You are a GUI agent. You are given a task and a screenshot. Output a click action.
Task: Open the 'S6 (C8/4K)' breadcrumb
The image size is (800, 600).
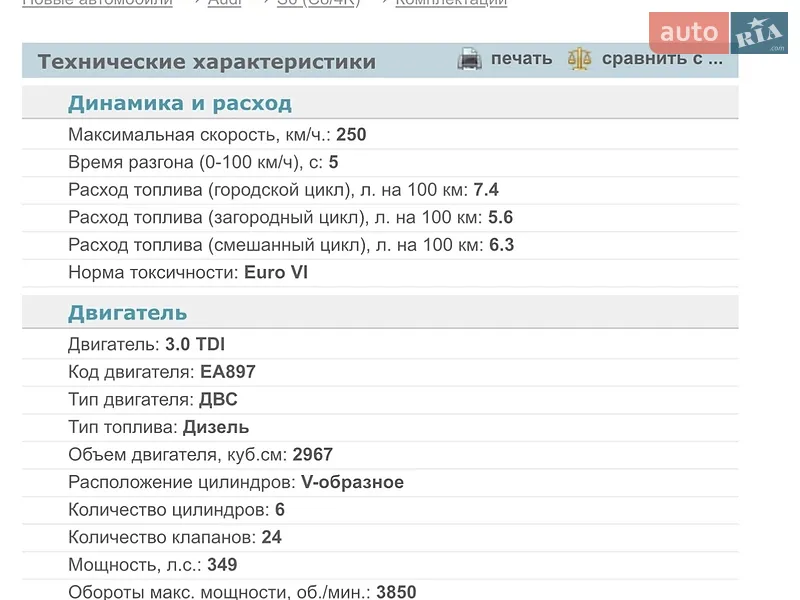319,3
